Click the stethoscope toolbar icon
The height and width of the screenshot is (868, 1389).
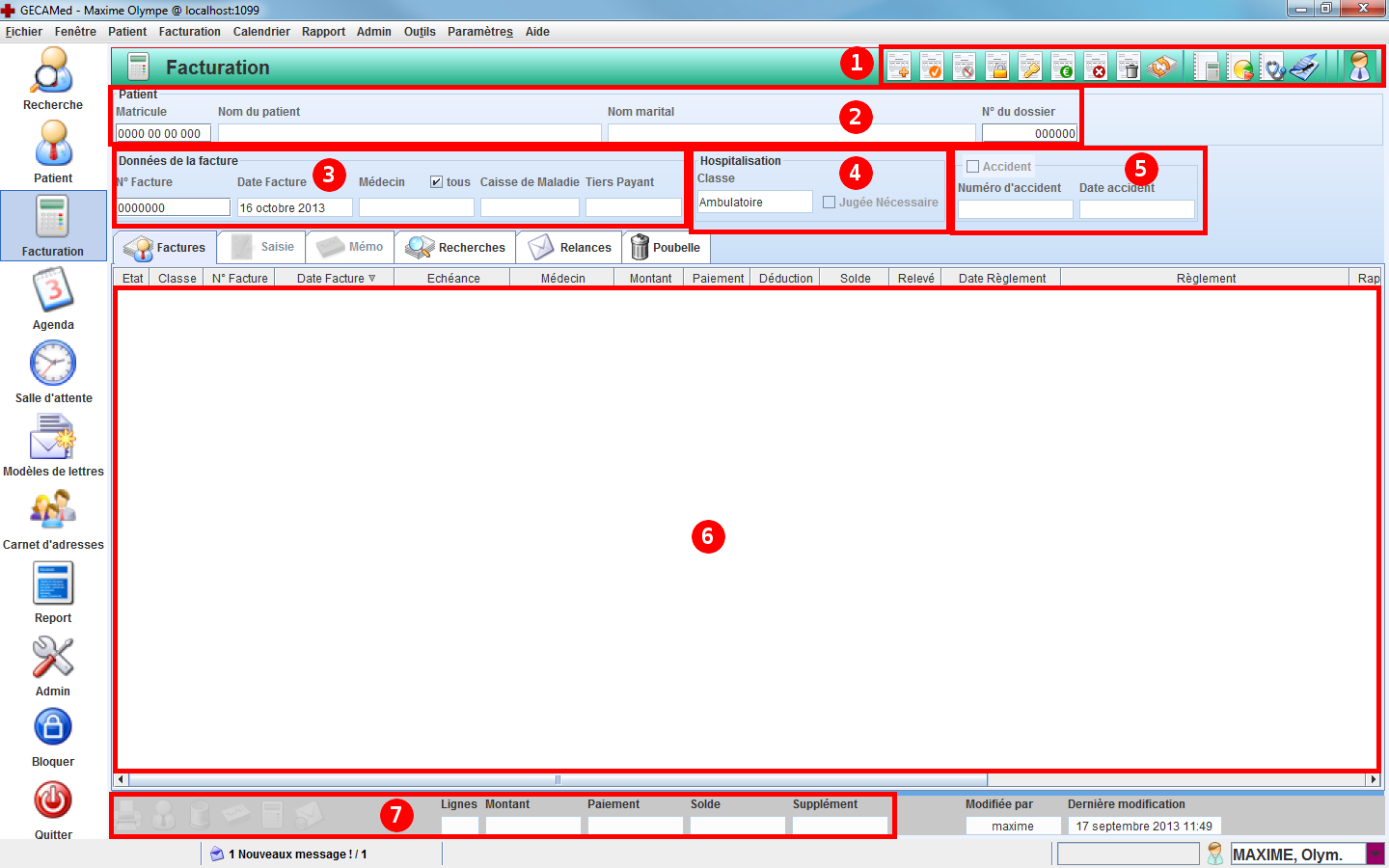(1273, 68)
